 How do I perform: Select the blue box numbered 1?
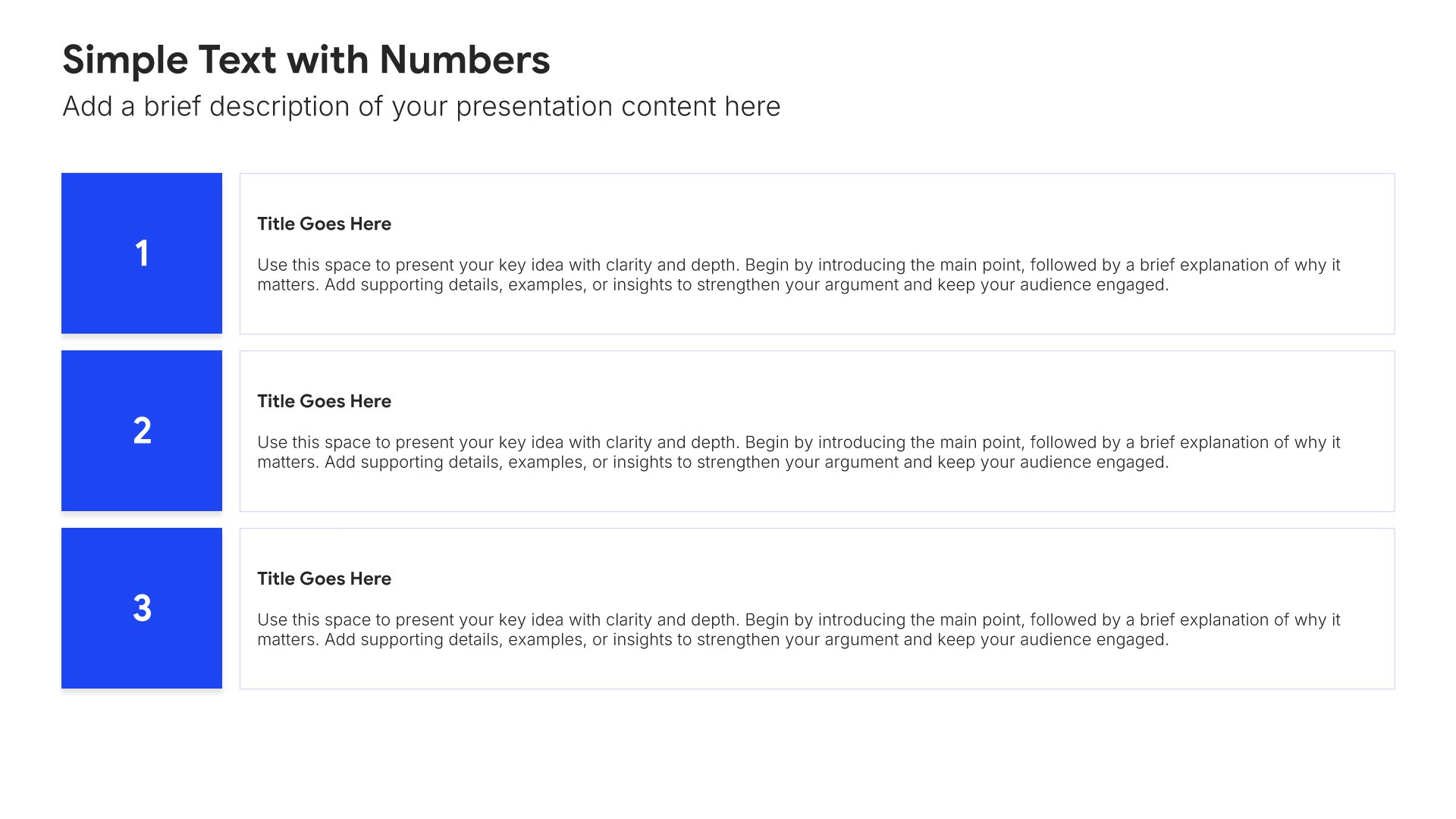[142, 253]
